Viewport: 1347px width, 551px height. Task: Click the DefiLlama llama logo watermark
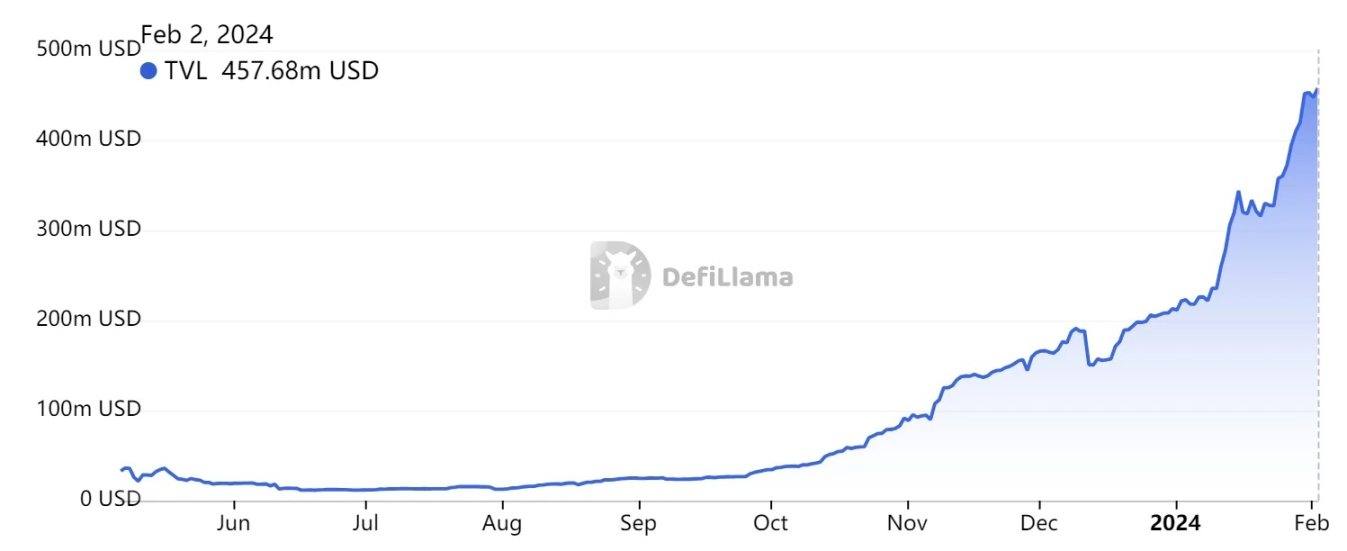tap(620, 275)
